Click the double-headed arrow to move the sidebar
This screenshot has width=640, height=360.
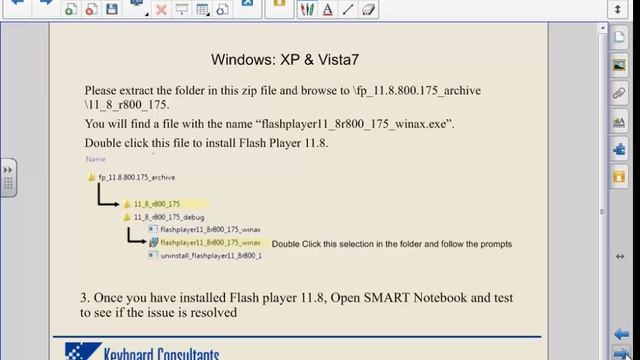click(x=620, y=256)
